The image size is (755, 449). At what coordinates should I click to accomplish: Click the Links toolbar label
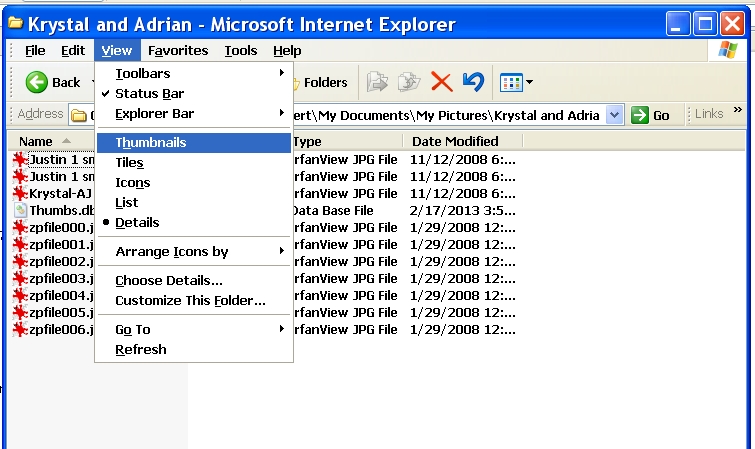709,114
